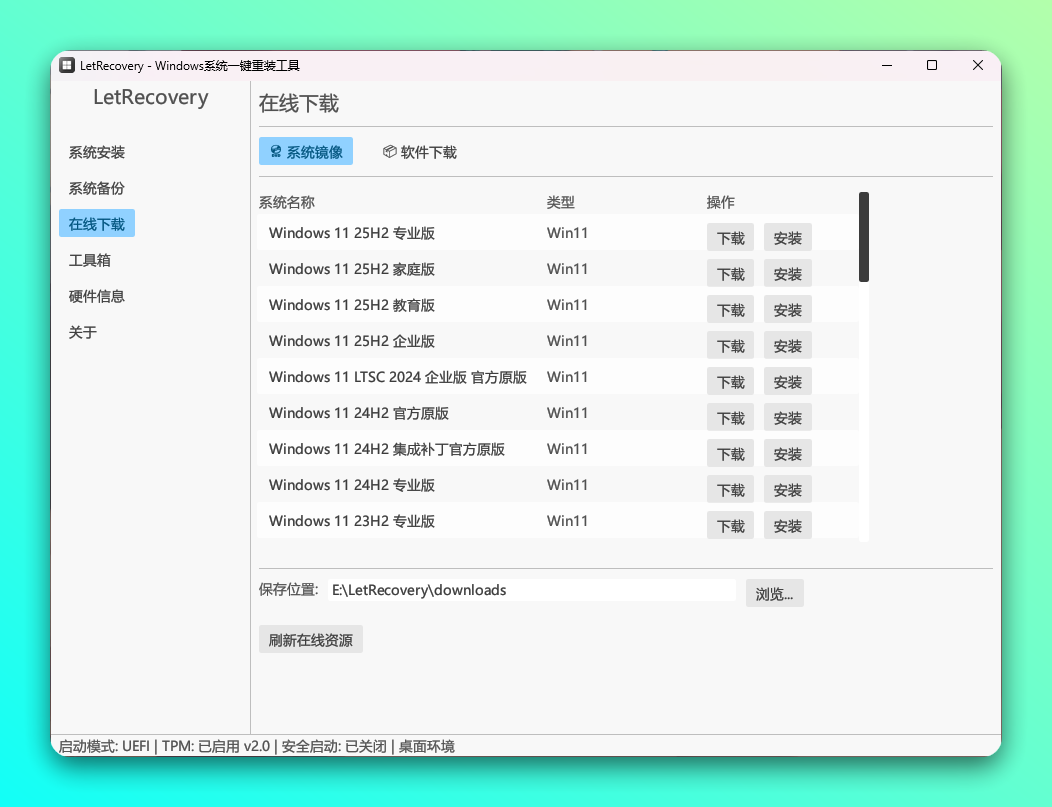Viewport: 1052px width, 807px height.
Task: Click the 浏览... button for save location
Action: click(774, 592)
